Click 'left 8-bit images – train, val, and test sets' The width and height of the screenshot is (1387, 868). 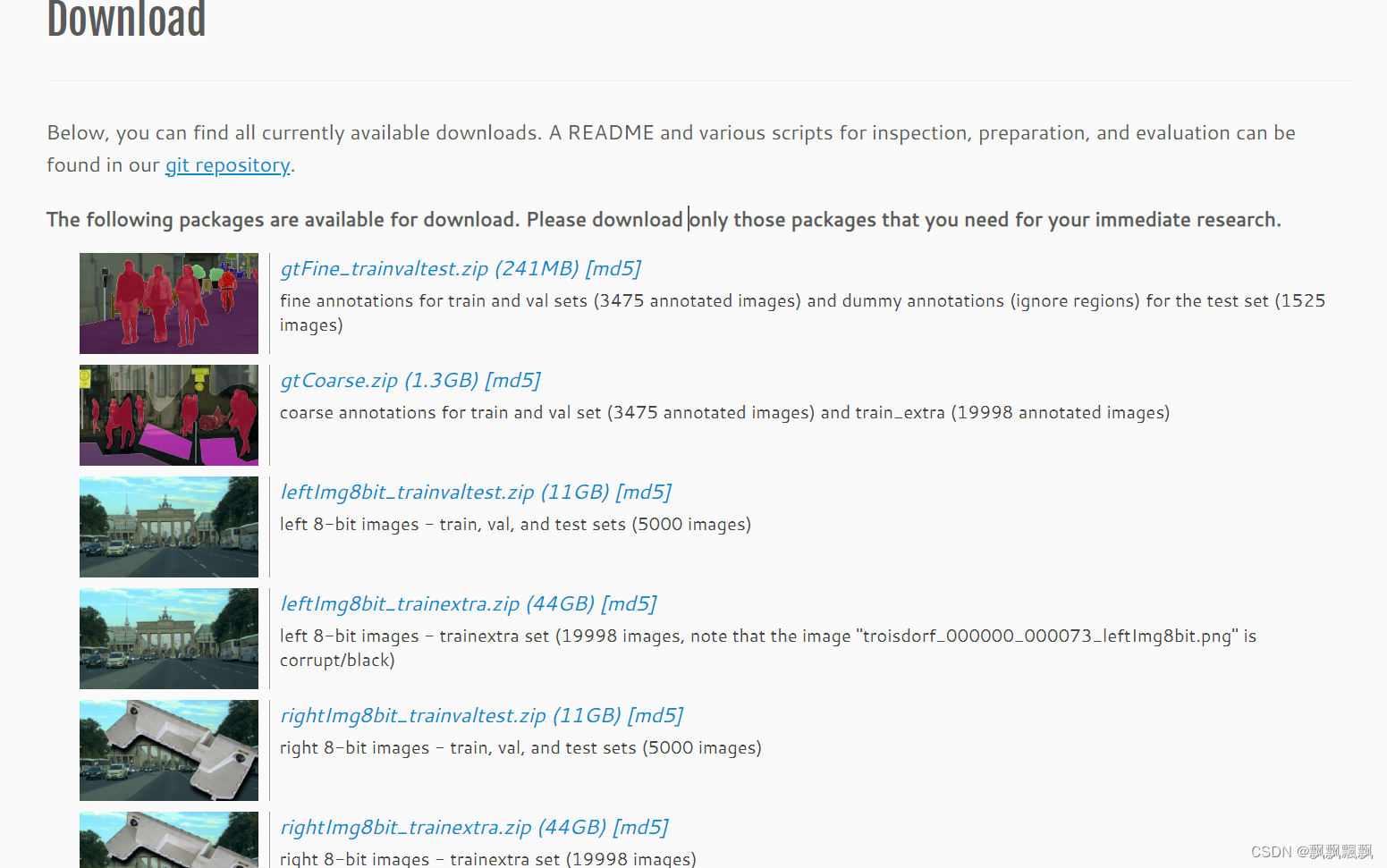[453, 525]
